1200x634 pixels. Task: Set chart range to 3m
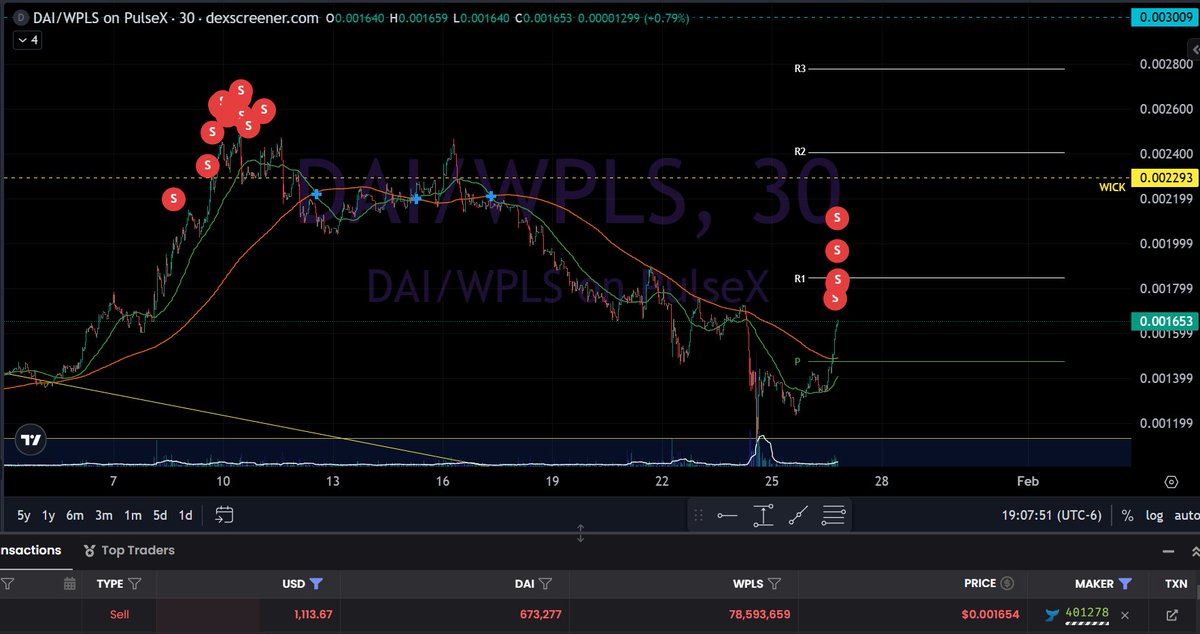104,515
